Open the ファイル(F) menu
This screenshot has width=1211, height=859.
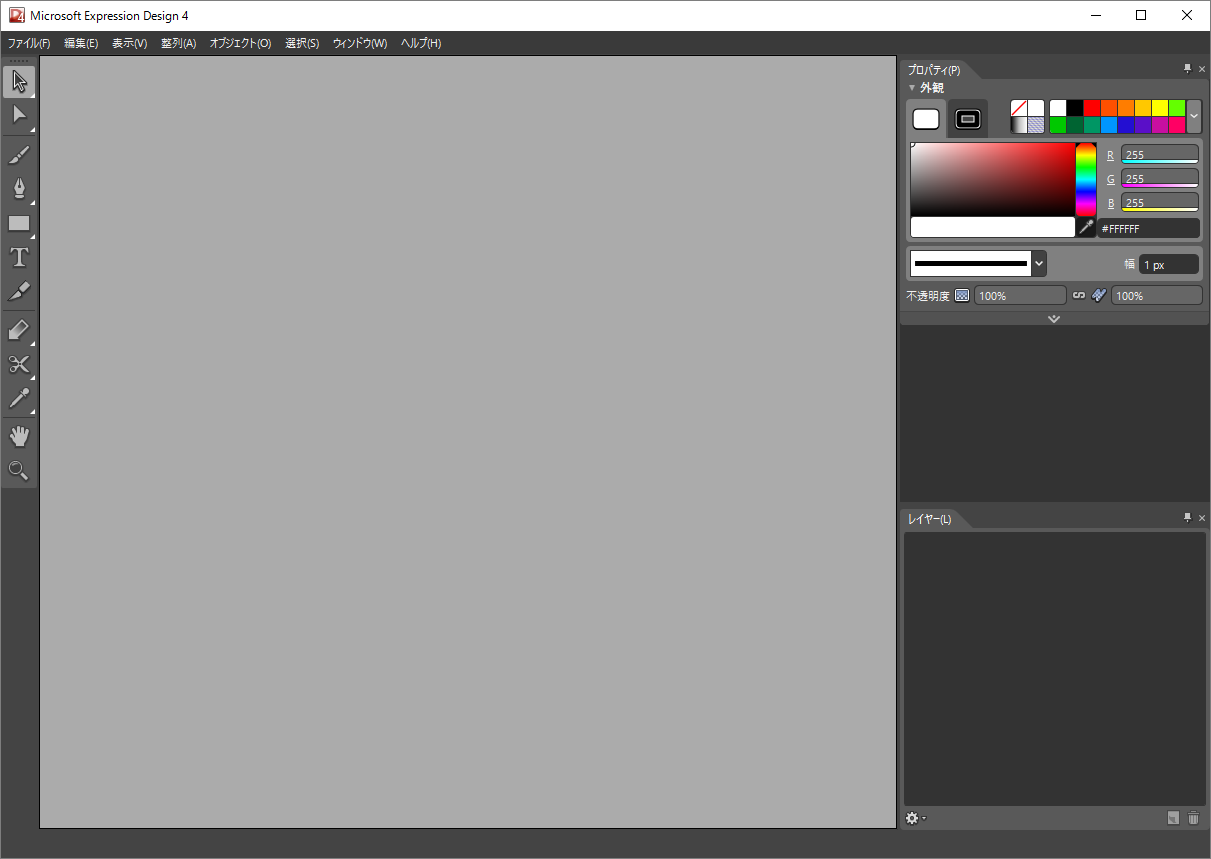[29, 44]
